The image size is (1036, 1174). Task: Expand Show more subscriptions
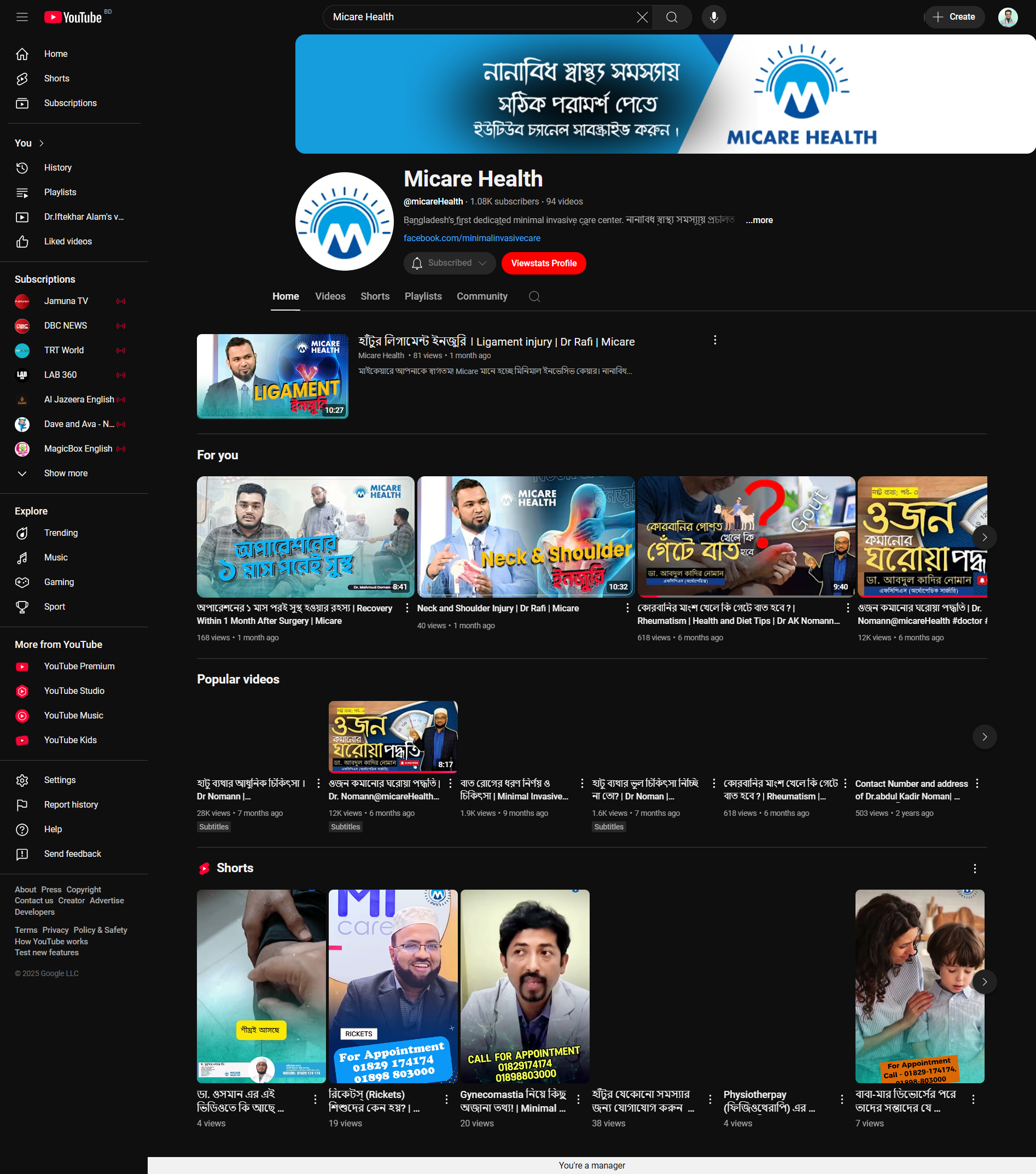click(73, 474)
